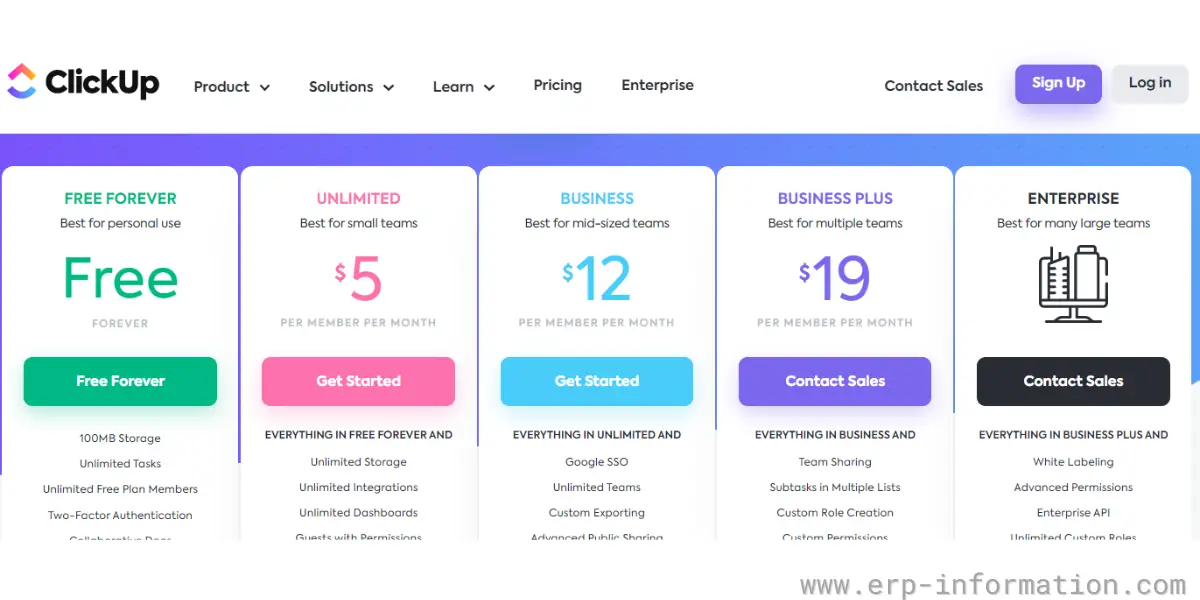Open the Pricing menu item
This screenshot has width=1200, height=600.
557,85
